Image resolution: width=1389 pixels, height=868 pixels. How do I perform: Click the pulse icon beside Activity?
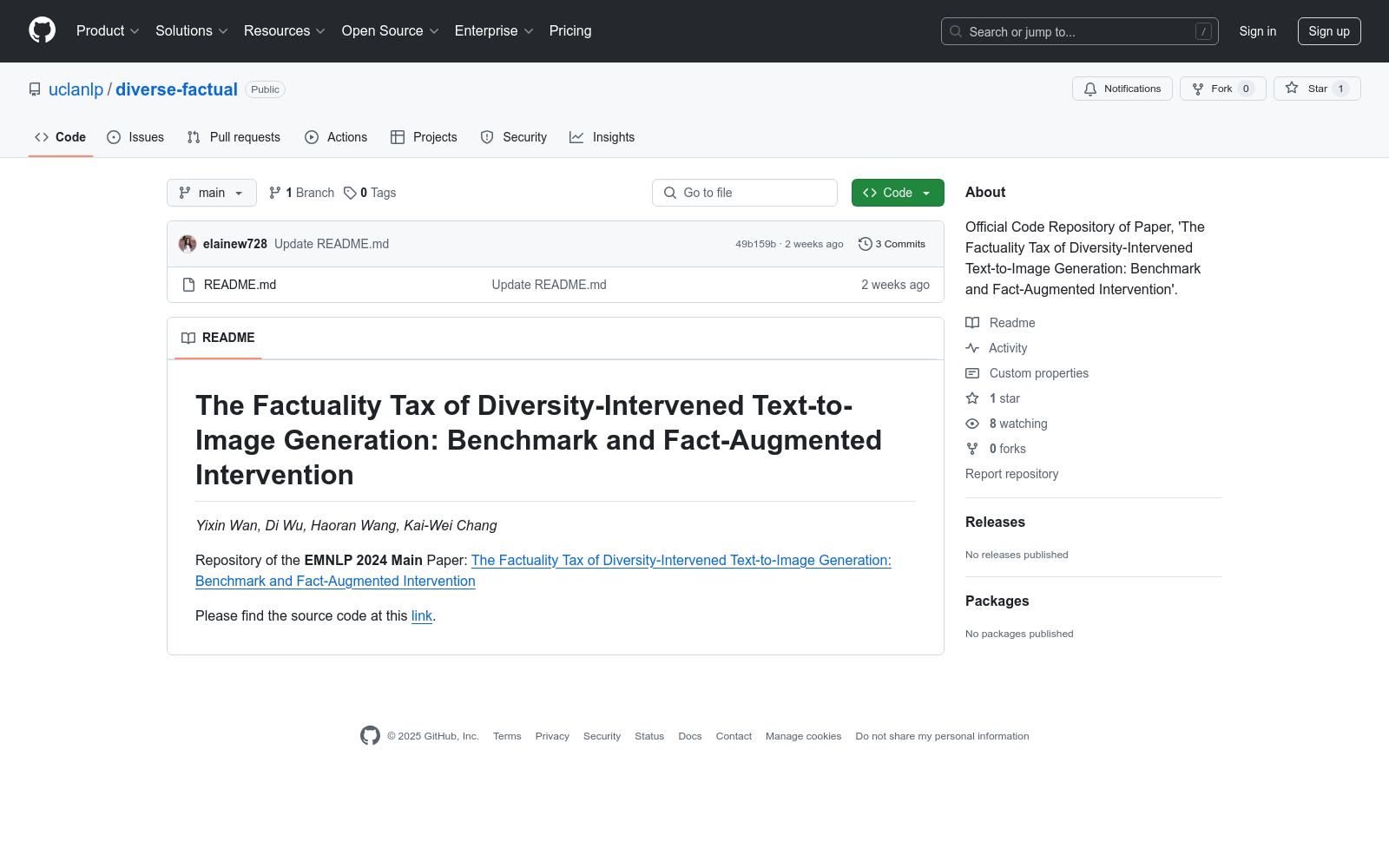(972, 348)
